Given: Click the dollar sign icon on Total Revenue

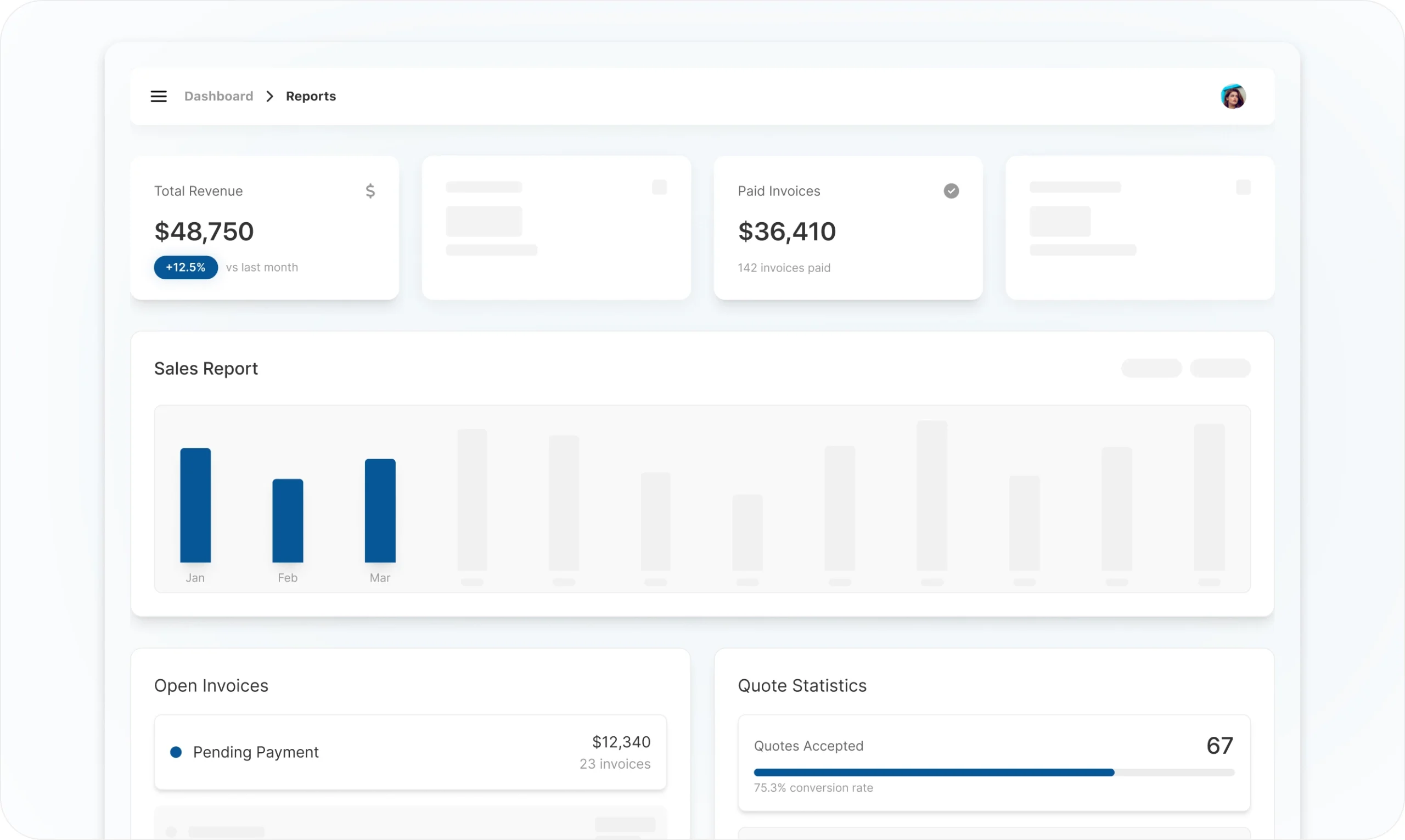Looking at the screenshot, I should click(x=370, y=191).
